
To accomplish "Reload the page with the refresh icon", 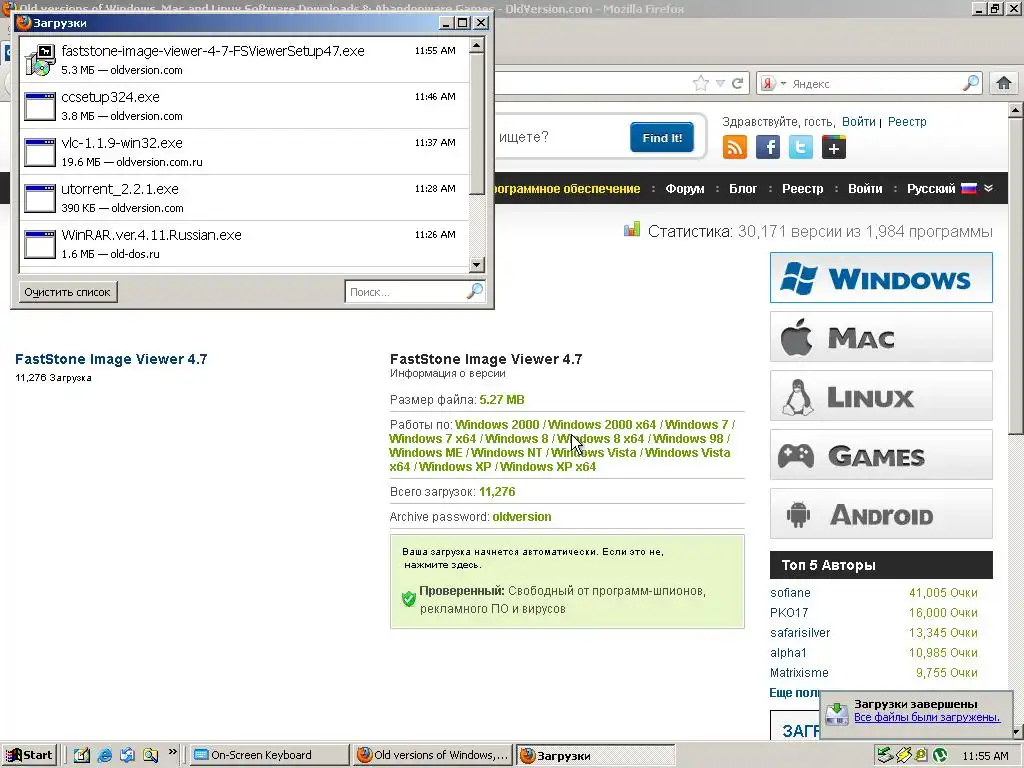I will point(738,84).
